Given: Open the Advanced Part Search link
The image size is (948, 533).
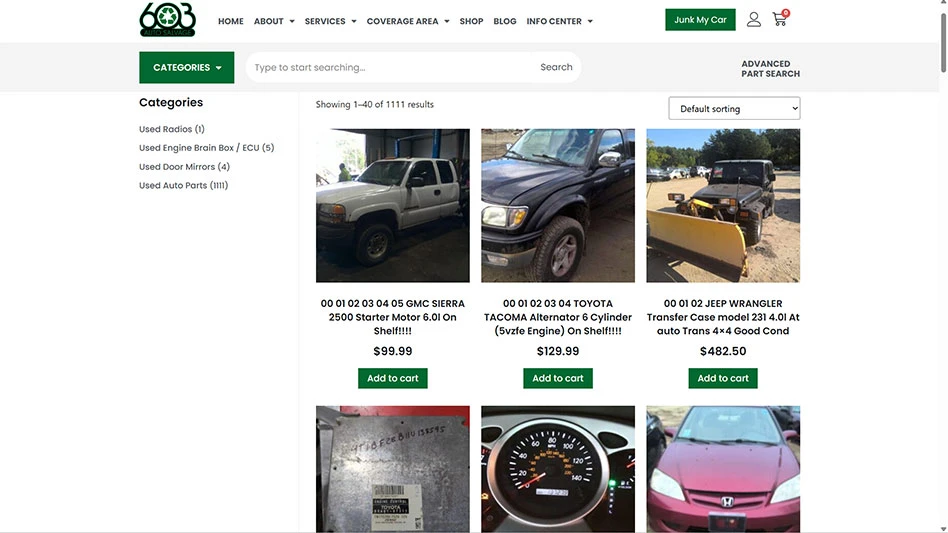Looking at the screenshot, I should coord(770,68).
